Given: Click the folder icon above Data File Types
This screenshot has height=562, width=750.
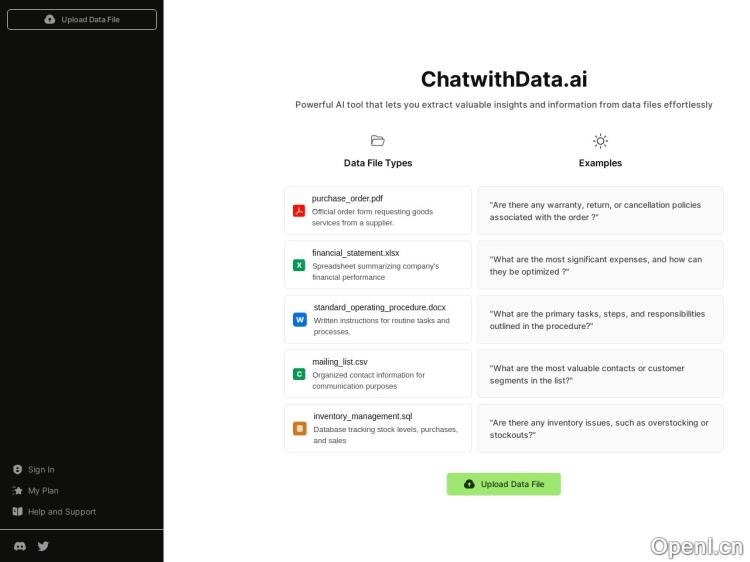Looking at the screenshot, I should (377, 141).
